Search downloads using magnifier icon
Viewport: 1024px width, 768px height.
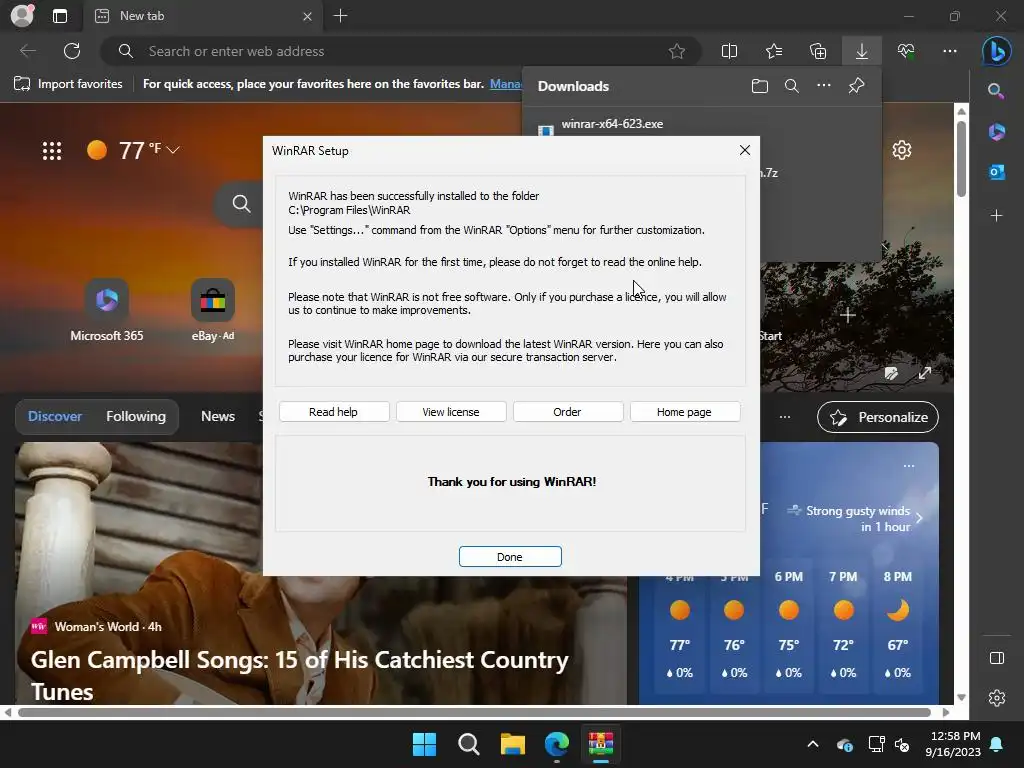click(x=792, y=86)
